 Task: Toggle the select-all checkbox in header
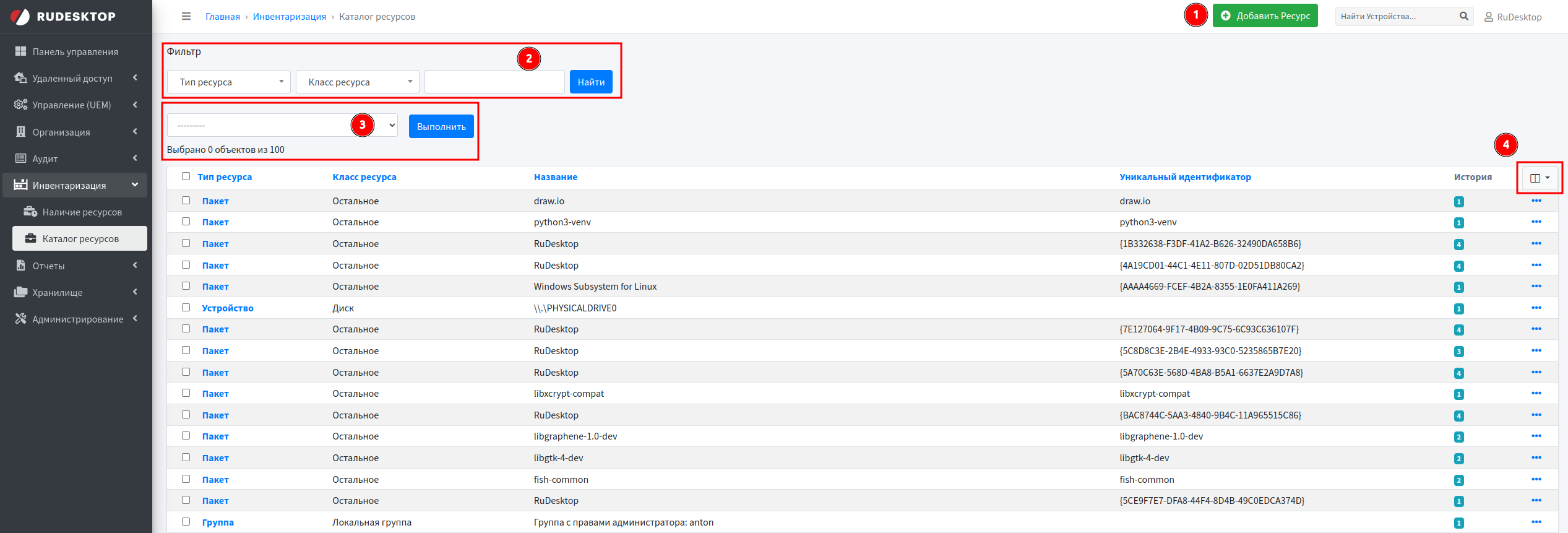[x=186, y=176]
